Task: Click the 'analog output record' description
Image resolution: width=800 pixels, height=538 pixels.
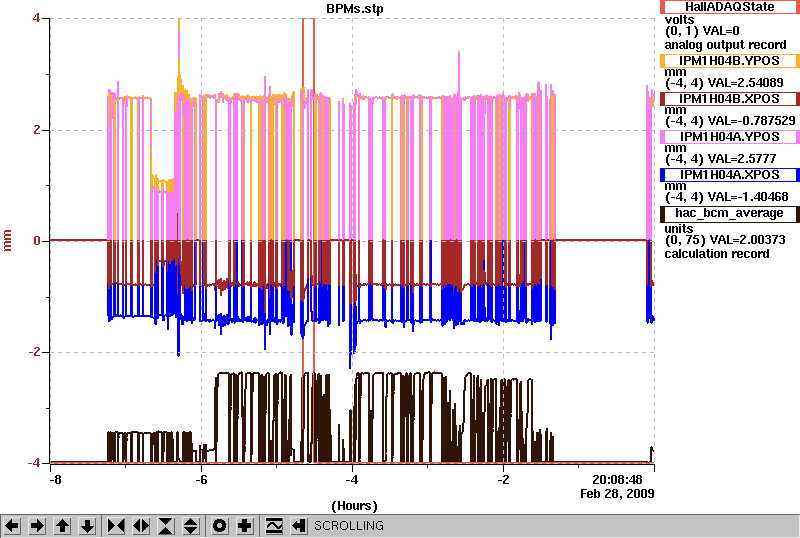Action: pyautogui.click(x=725, y=45)
